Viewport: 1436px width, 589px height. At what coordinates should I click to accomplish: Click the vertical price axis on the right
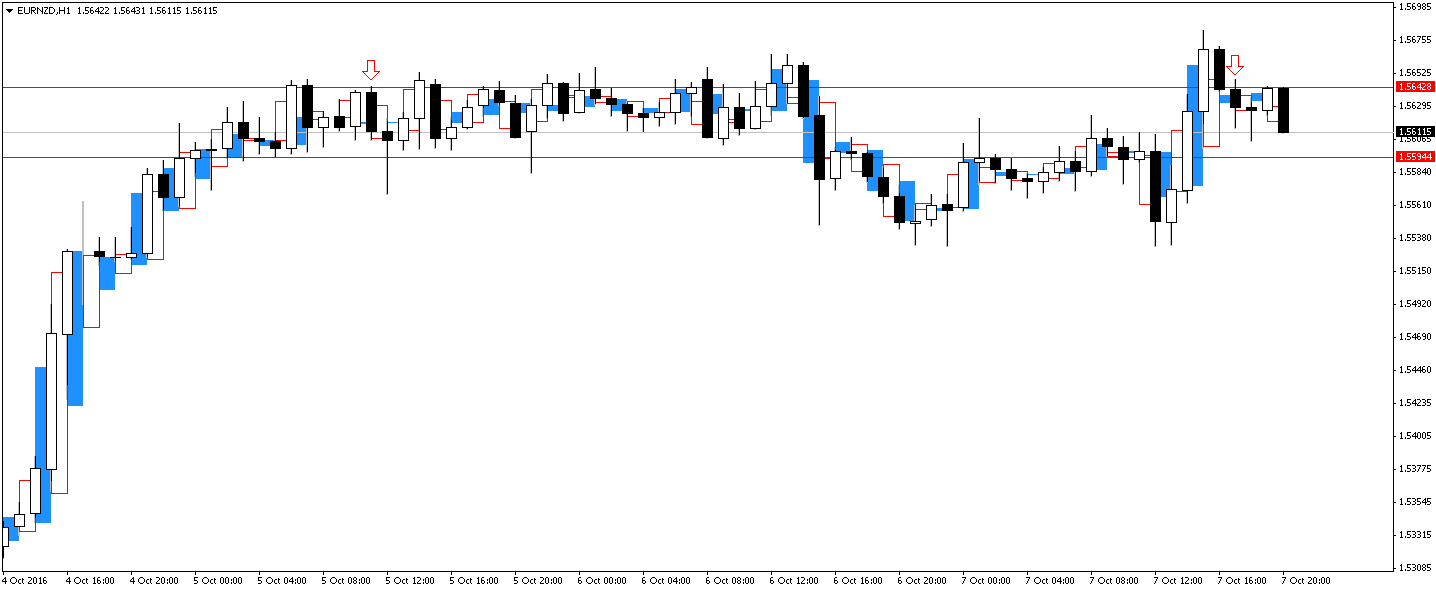pyautogui.click(x=1410, y=300)
